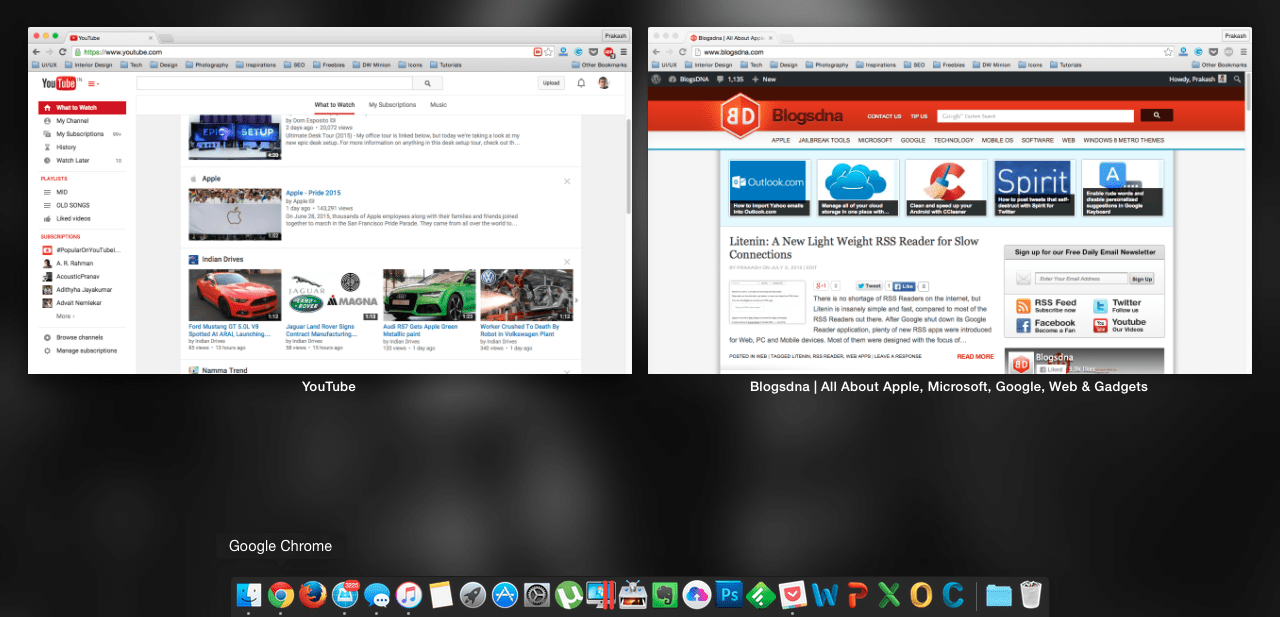Select the YouTube browser tab

[110, 37]
